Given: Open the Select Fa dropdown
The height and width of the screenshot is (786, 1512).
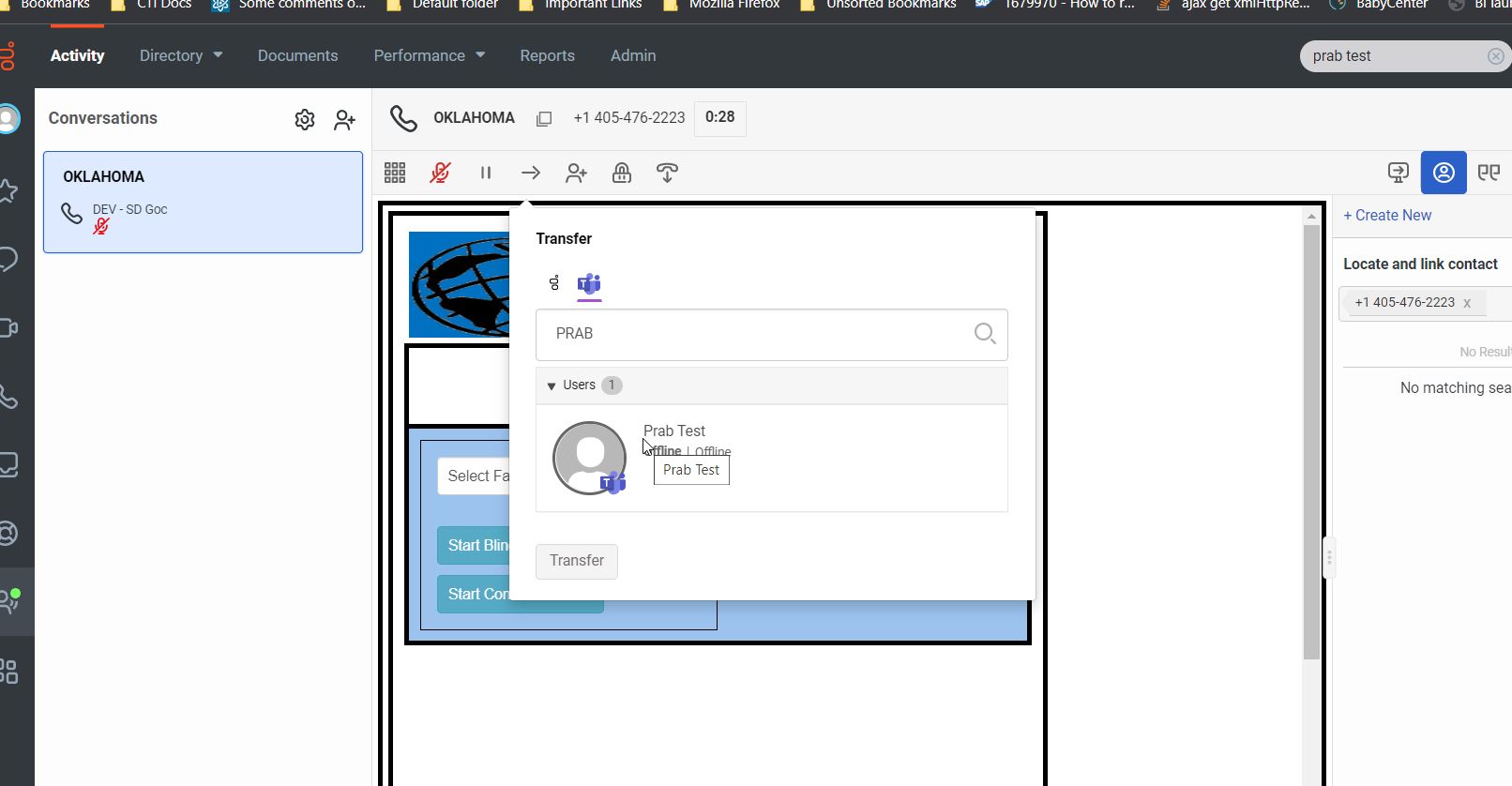Looking at the screenshot, I should pos(474,476).
